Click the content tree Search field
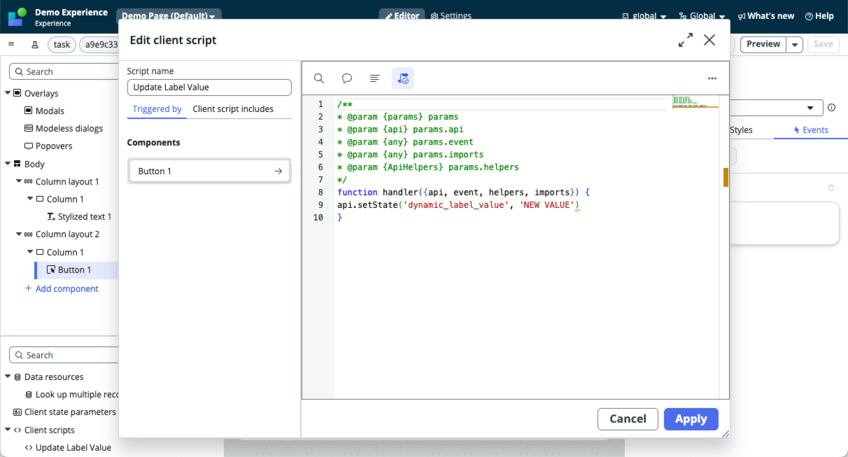 point(64,71)
